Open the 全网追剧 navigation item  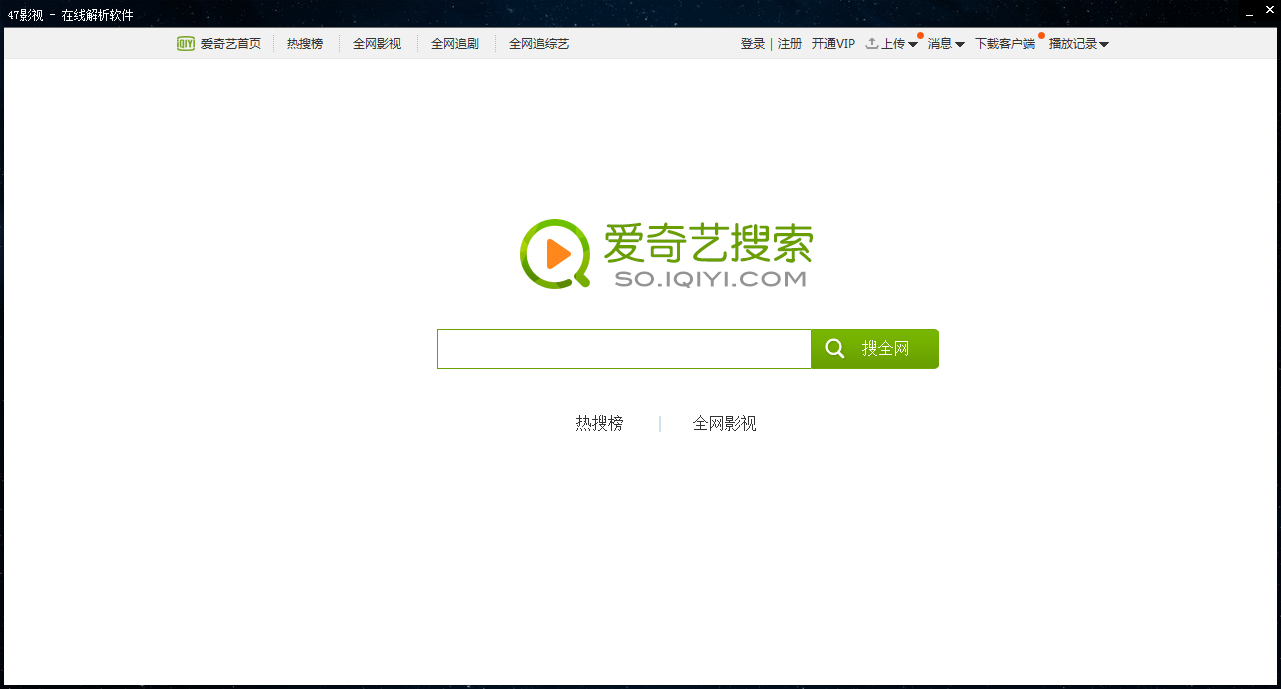click(x=455, y=44)
